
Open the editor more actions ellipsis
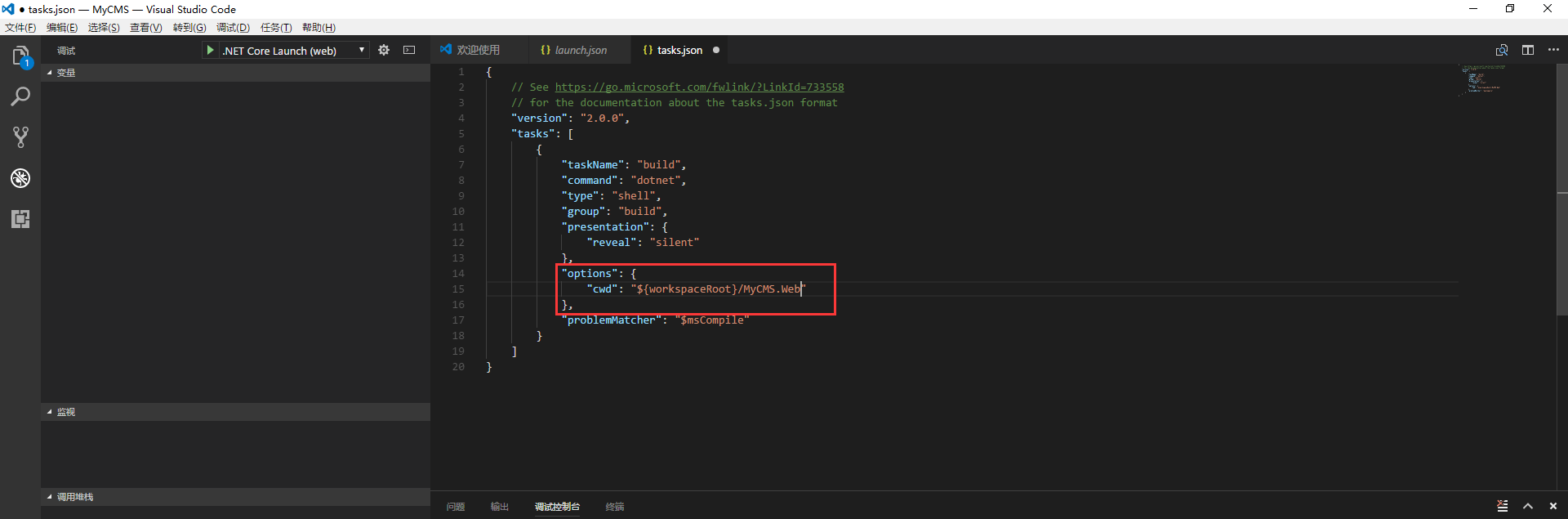click(x=1553, y=50)
